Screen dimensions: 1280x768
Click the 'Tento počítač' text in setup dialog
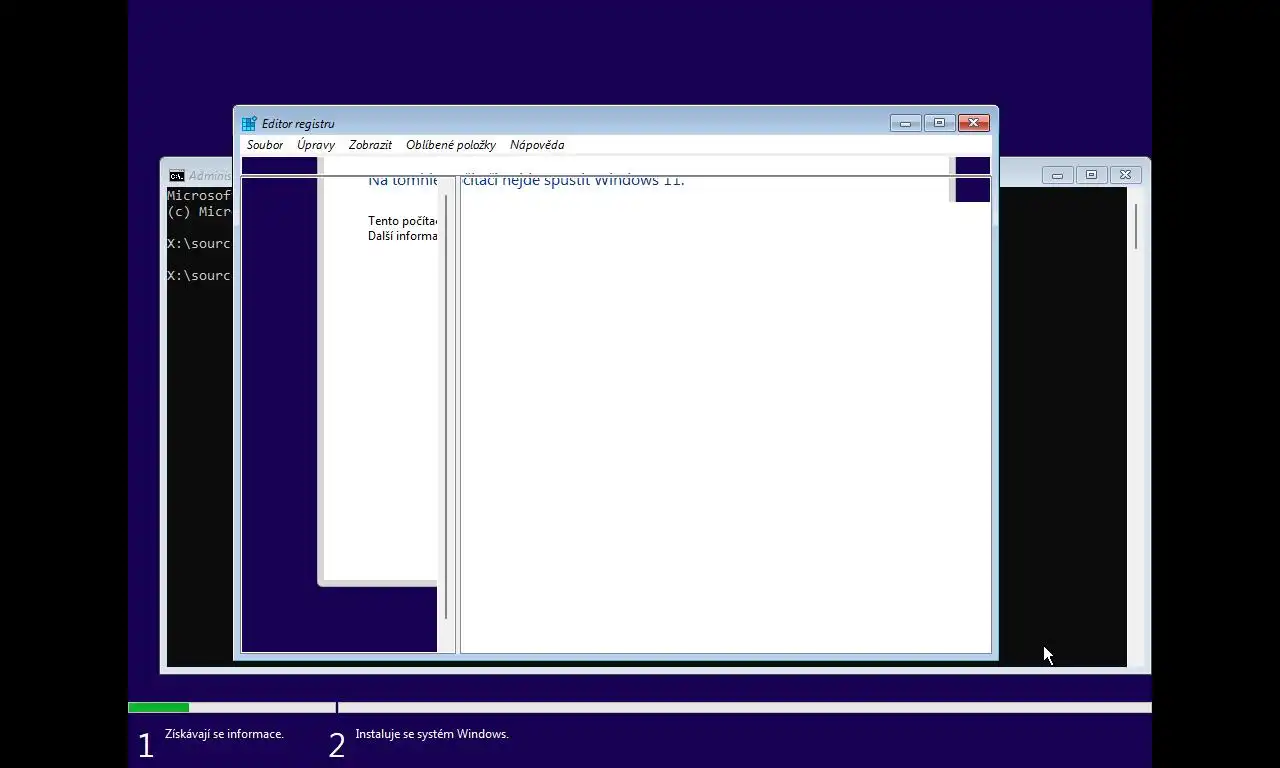[x=402, y=221]
